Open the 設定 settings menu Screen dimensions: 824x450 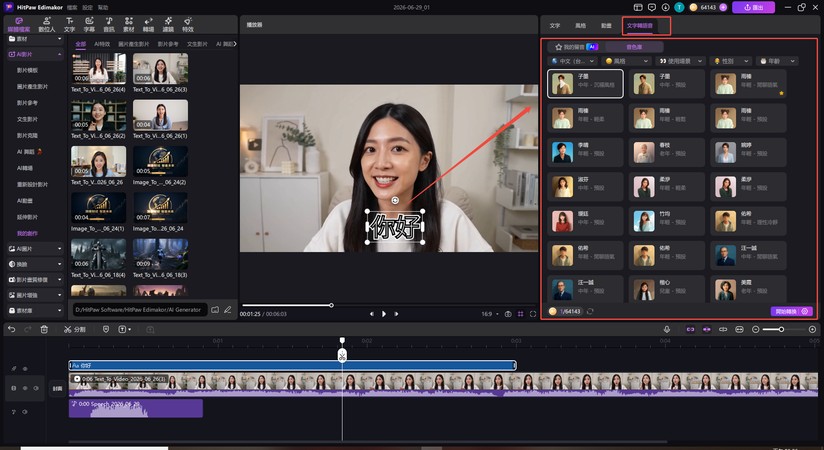tap(87, 7)
